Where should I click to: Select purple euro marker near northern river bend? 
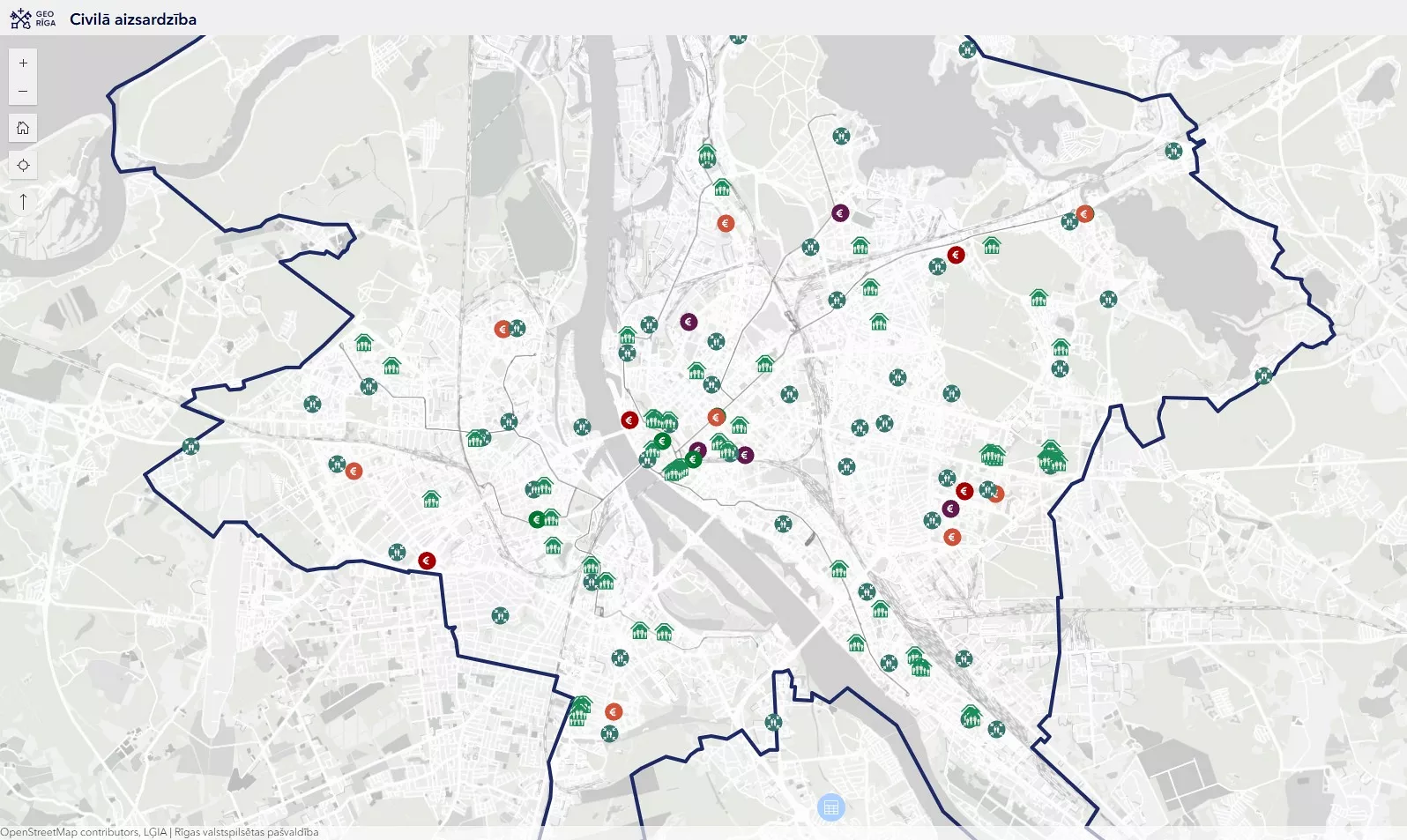[689, 322]
